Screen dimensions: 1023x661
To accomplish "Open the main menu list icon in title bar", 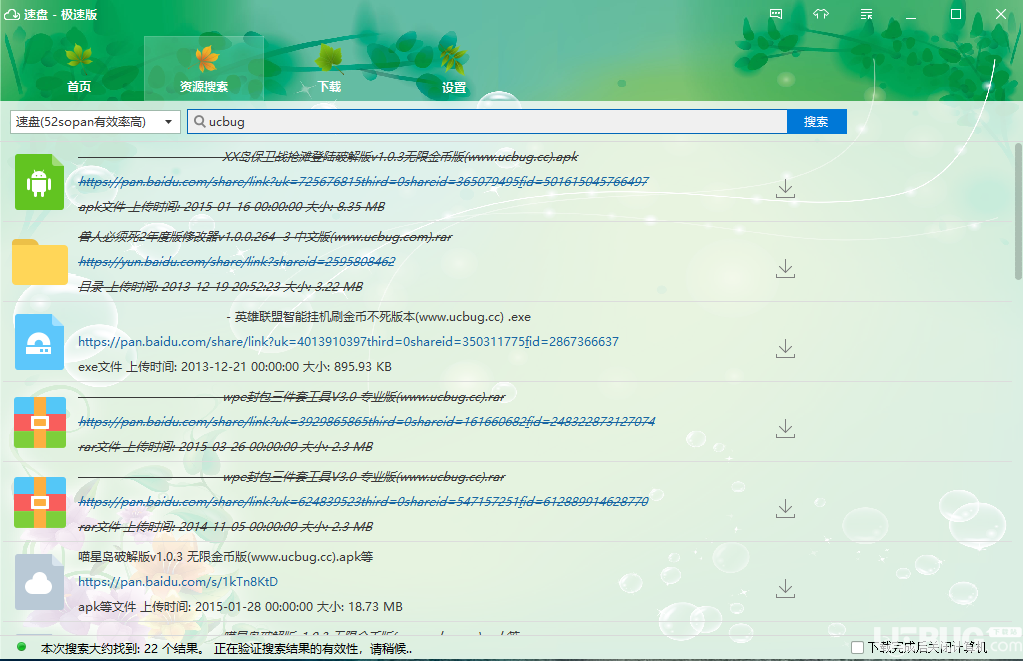I will [866, 14].
